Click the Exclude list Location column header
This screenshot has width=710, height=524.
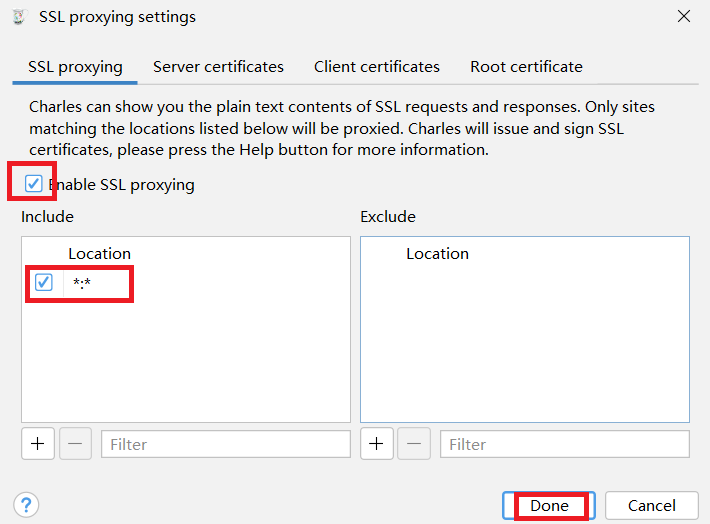(x=437, y=254)
